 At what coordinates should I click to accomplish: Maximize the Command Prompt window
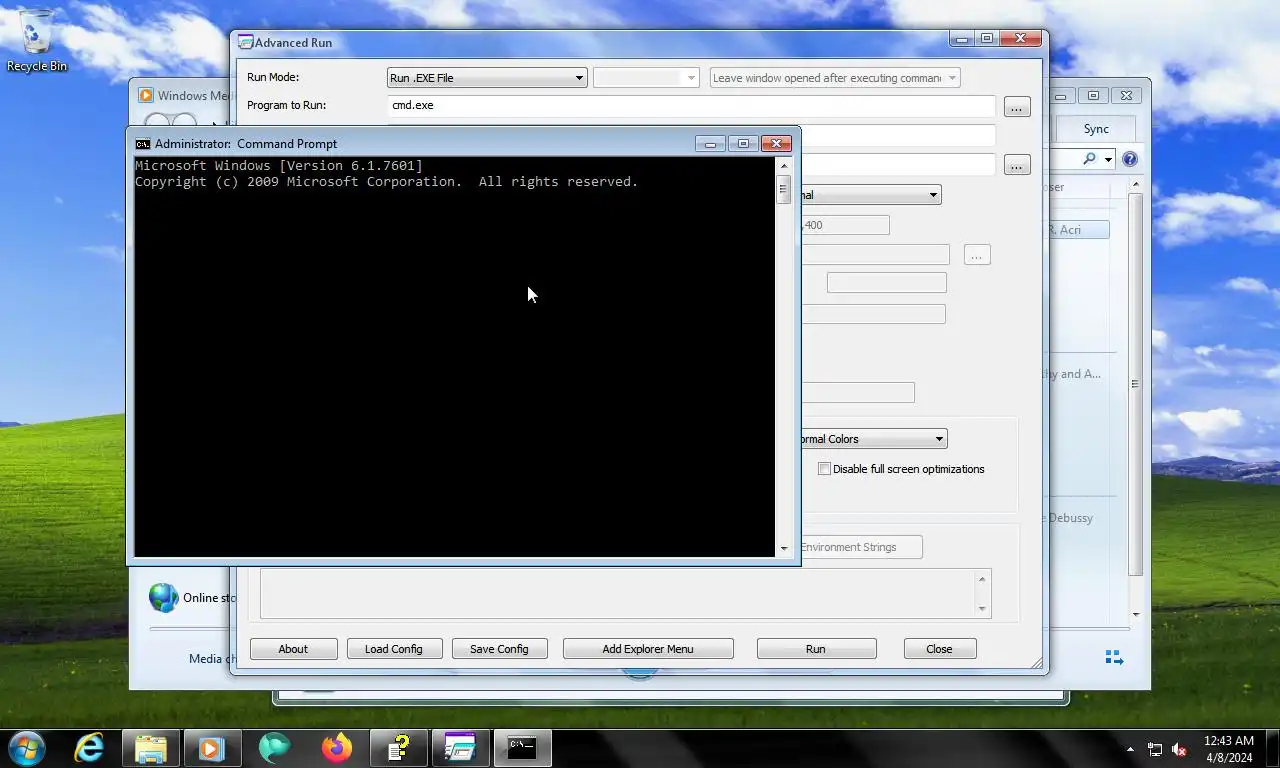(743, 144)
